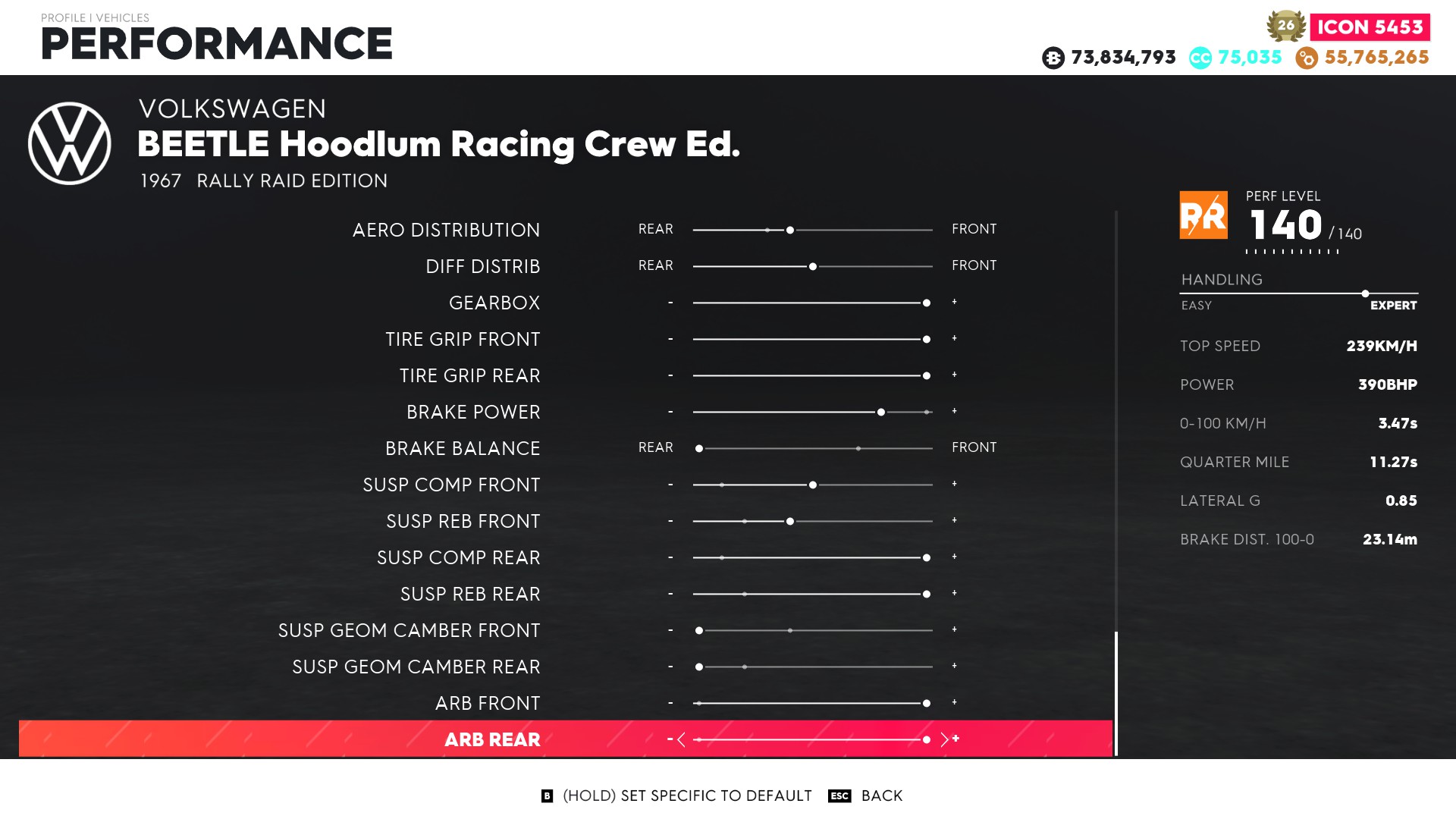Click the level 26 laurel badge
Viewport: 1456px width, 819px height.
pos(1285,26)
